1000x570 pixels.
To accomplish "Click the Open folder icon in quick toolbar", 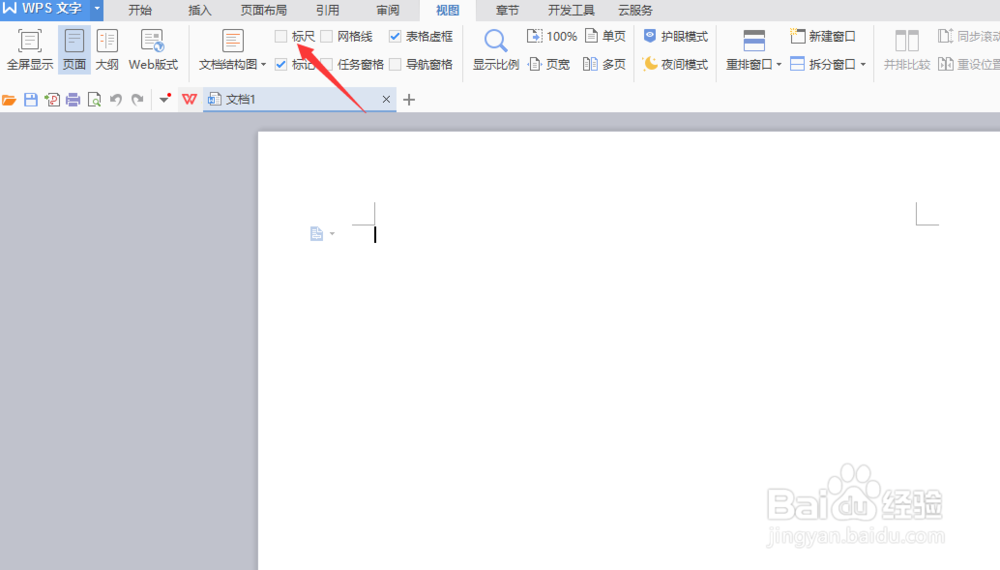I will tap(9, 99).
